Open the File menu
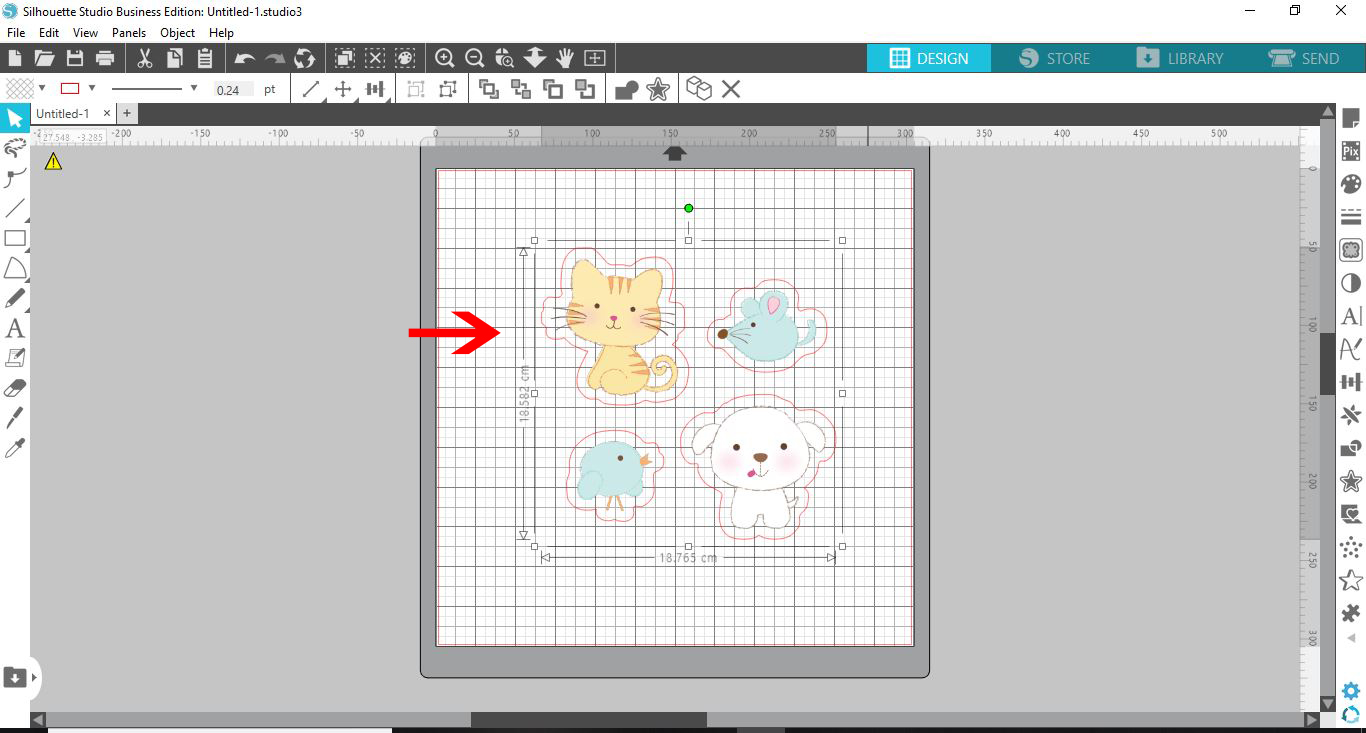Viewport: 1366px width, 733px height. click(x=15, y=33)
